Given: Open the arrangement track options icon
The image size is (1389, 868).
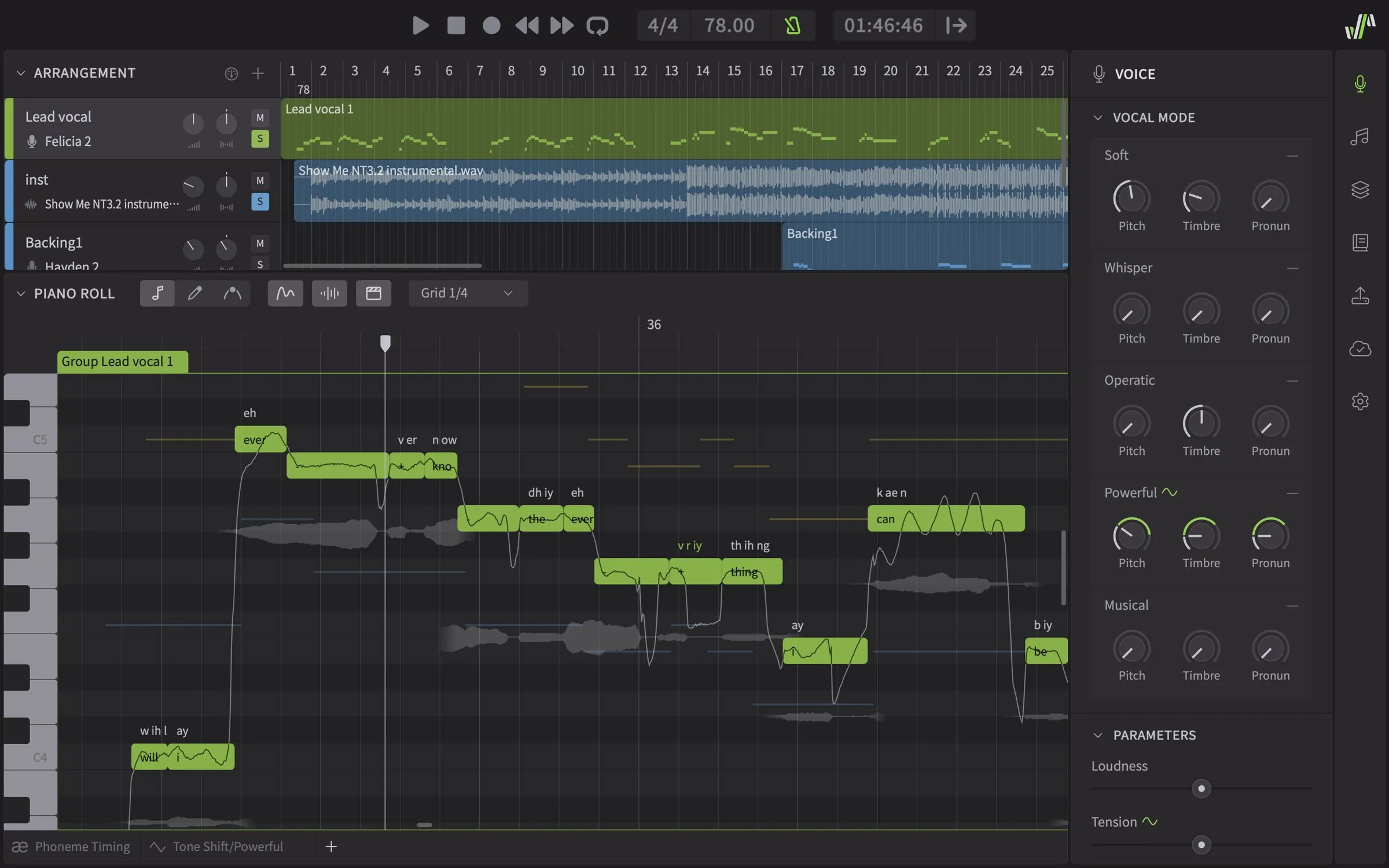Looking at the screenshot, I should tap(231, 73).
